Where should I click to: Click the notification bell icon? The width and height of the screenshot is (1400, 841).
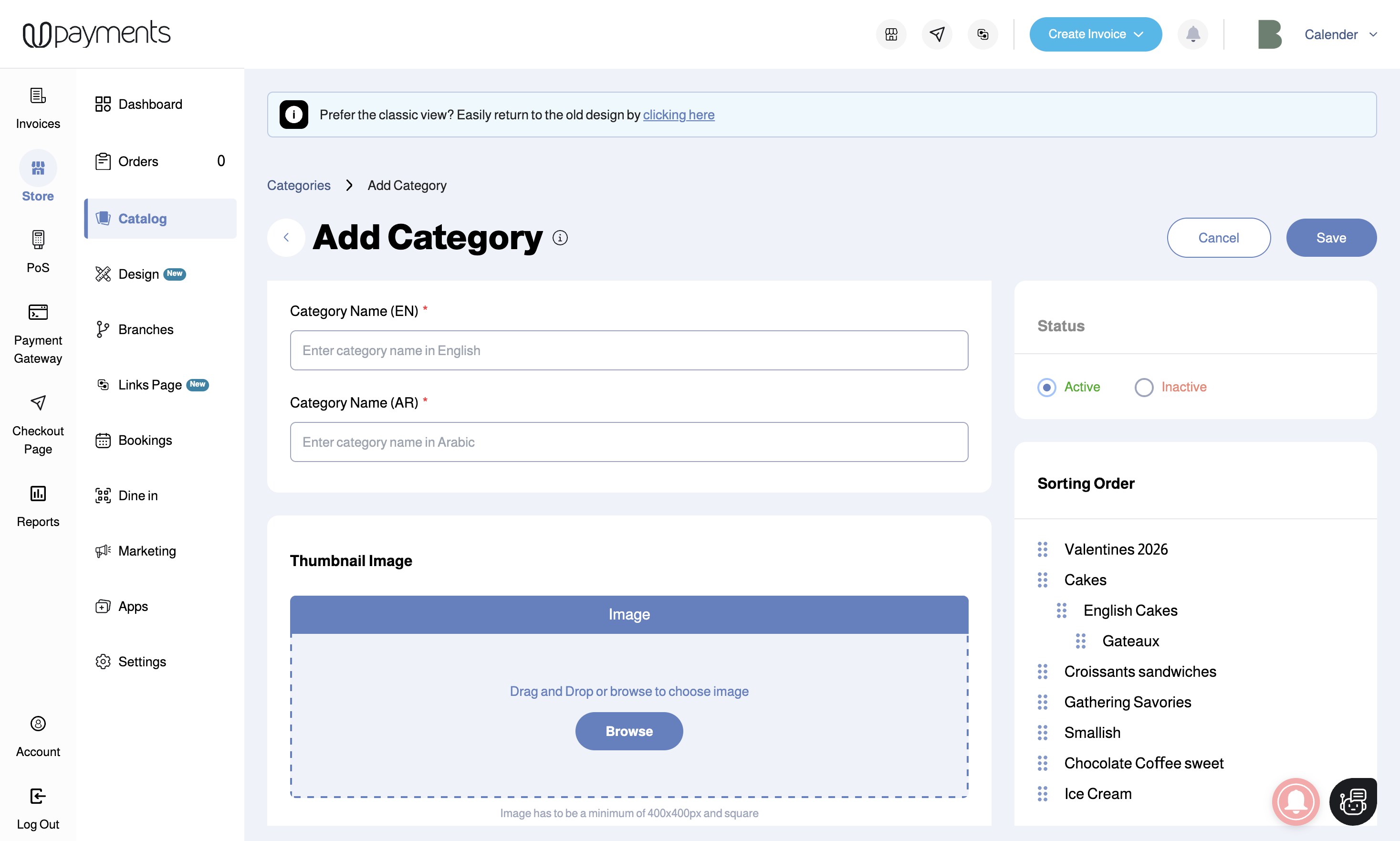tap(1192, 34)
